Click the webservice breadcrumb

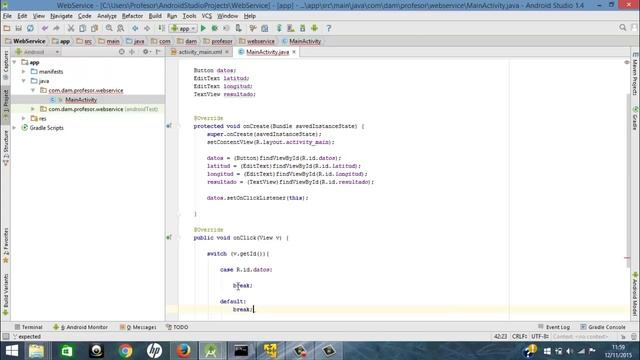tap(257, 41)
